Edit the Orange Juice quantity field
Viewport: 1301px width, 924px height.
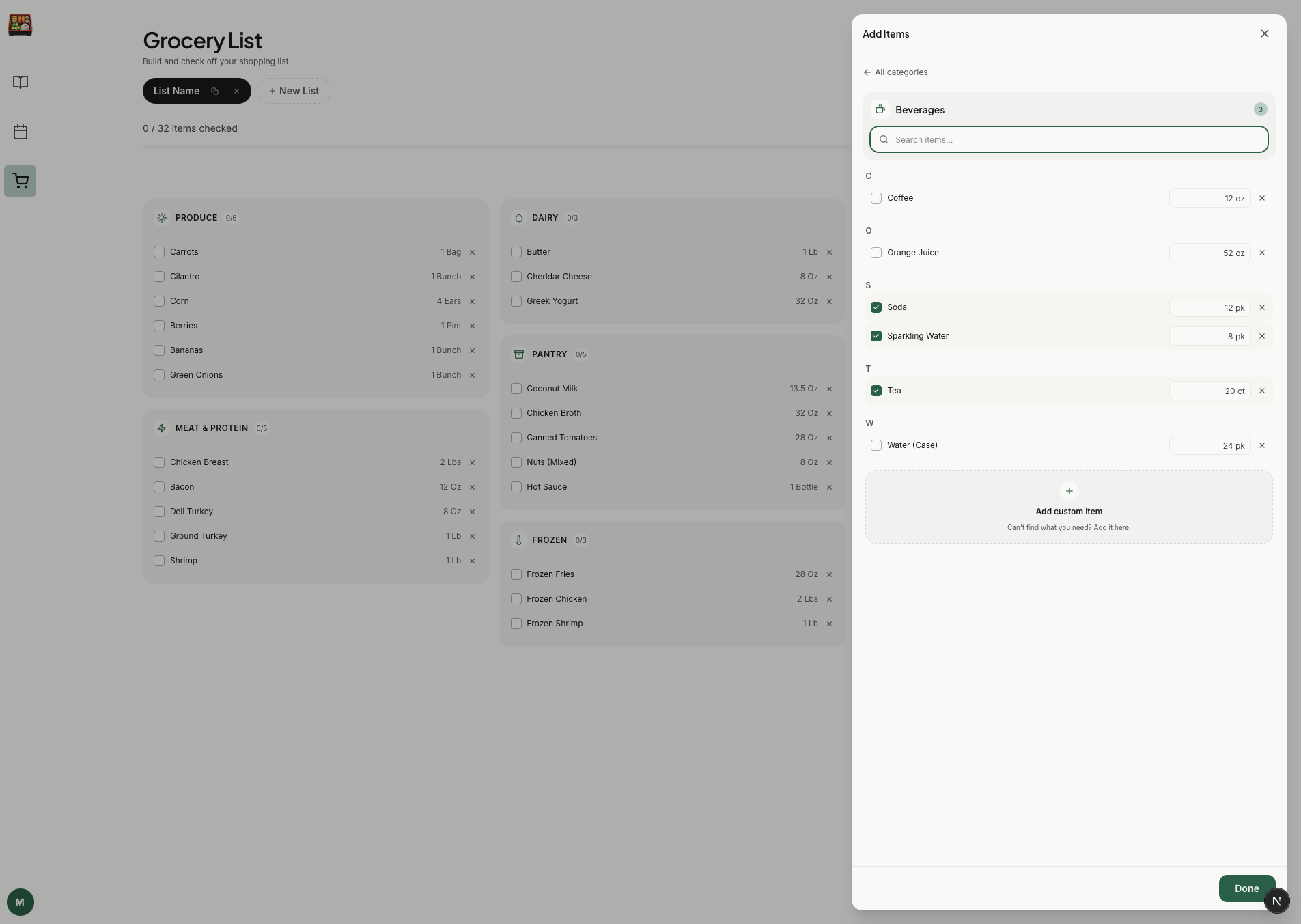pyautogui.click(x=1209, y=253)
